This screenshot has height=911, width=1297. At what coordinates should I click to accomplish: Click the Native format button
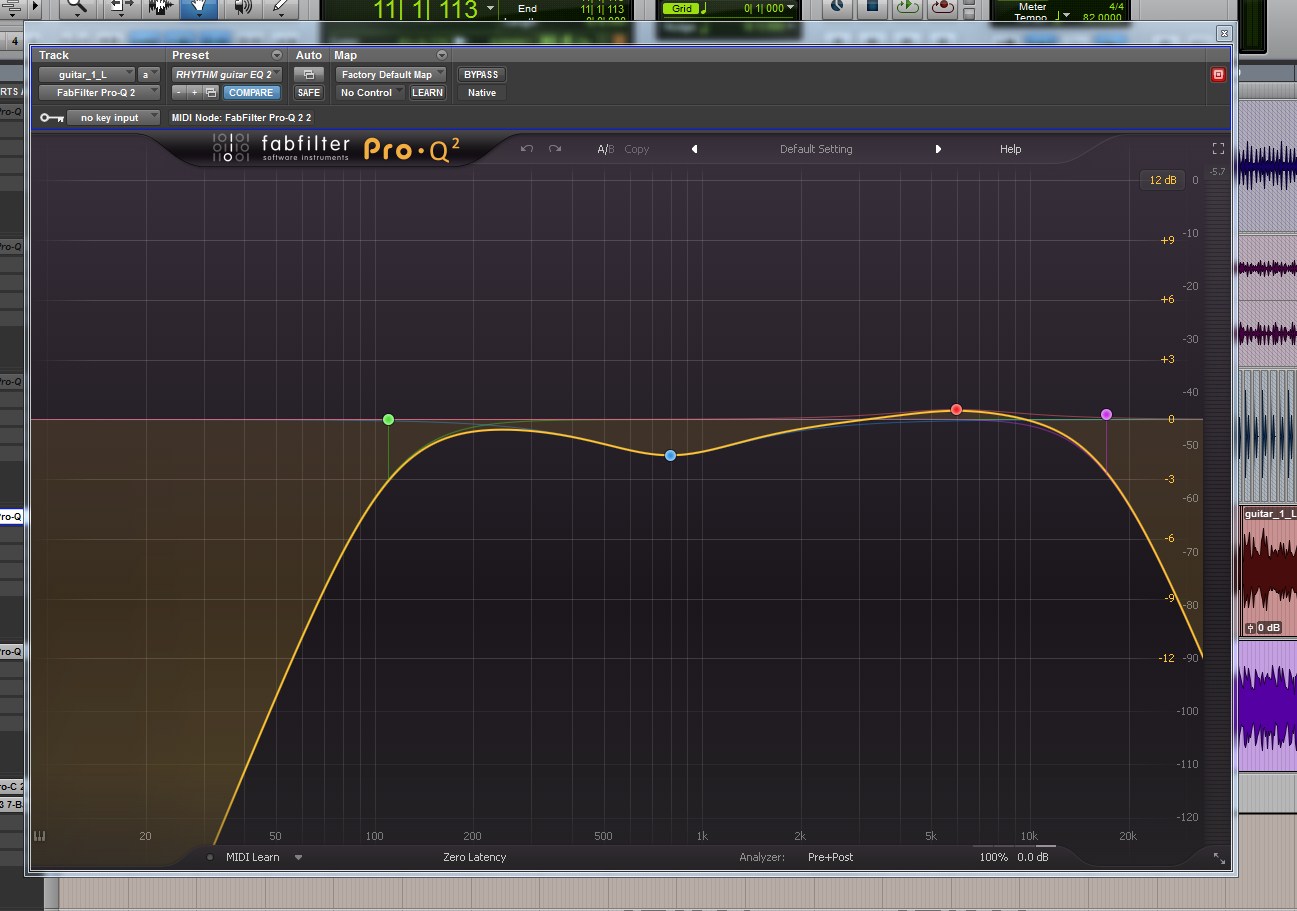(481, 92)
